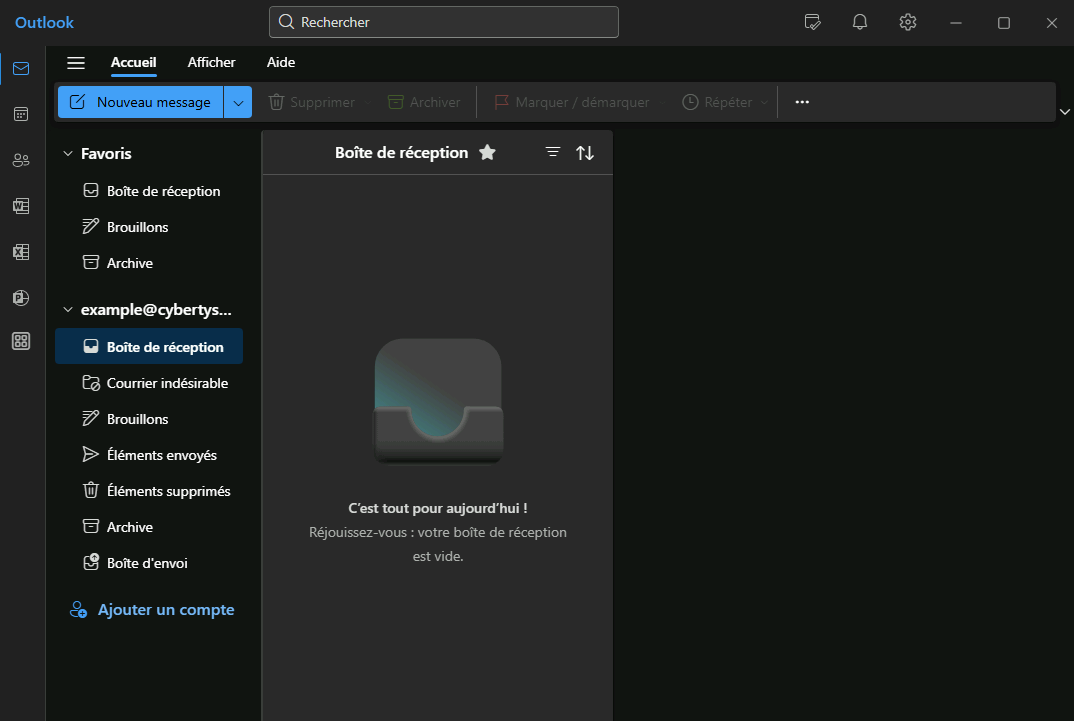The image size is (1074, 721).
Task: Click the Nouveau message button
Action: pyautogui.click(x=141, y=102)
